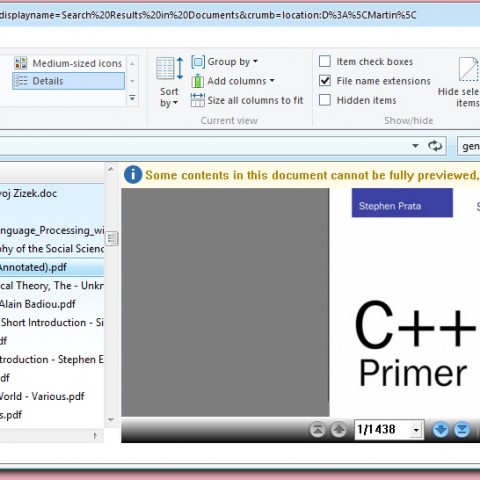Click the file list vertical scrollbar thumb
This screenshot has width=480, height=480.
111,238
